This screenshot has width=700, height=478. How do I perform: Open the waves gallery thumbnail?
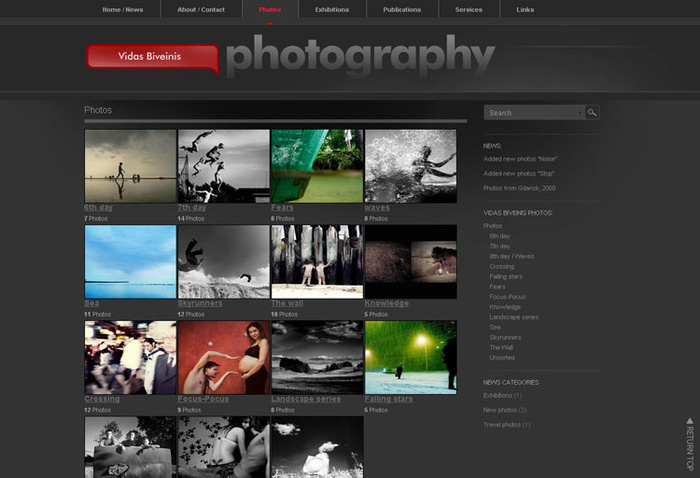pyautogui.click(x=410, y=165)
